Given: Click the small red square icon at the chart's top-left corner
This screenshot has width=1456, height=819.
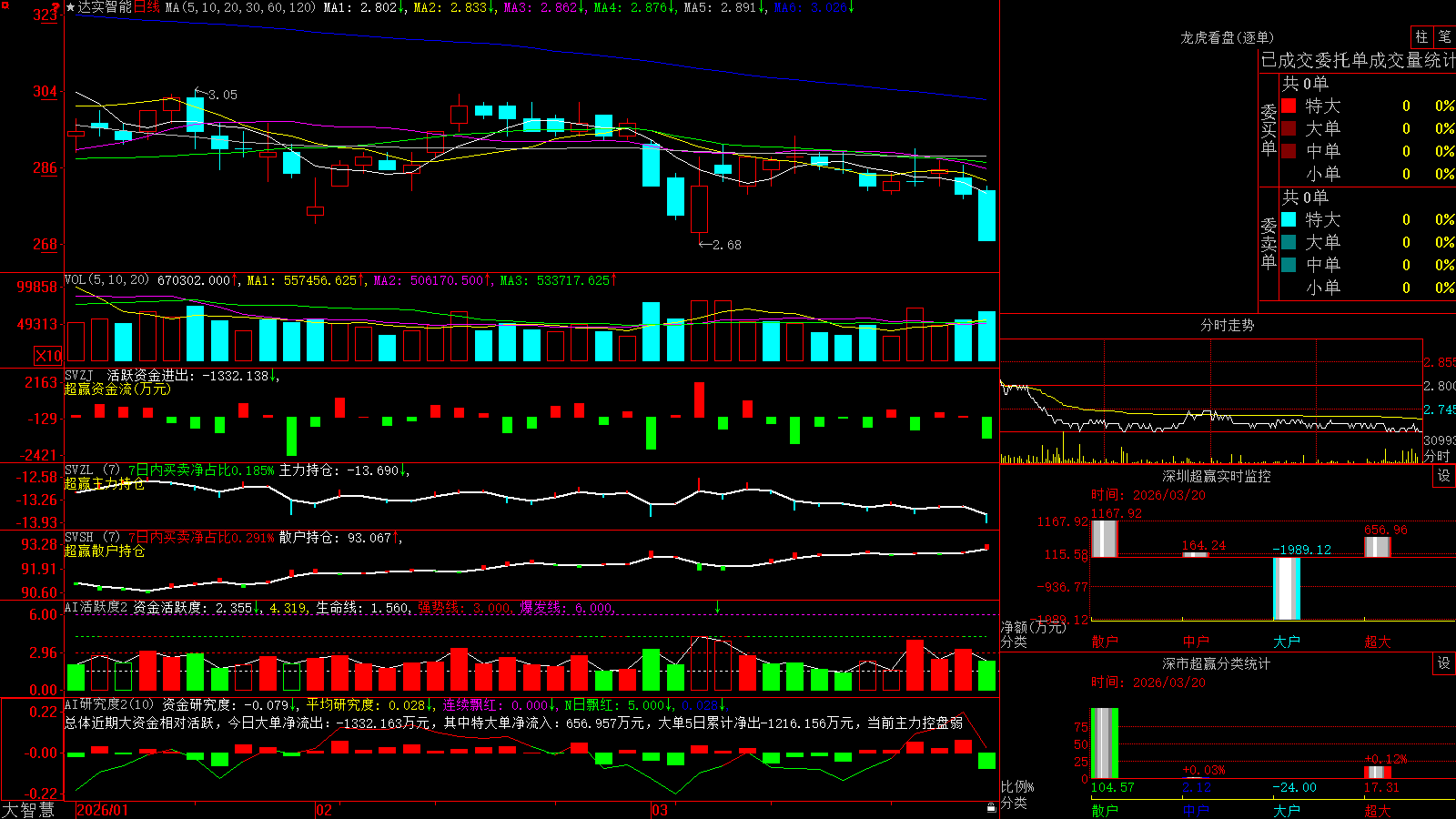Looking at the screenshot, I should 4,4.
